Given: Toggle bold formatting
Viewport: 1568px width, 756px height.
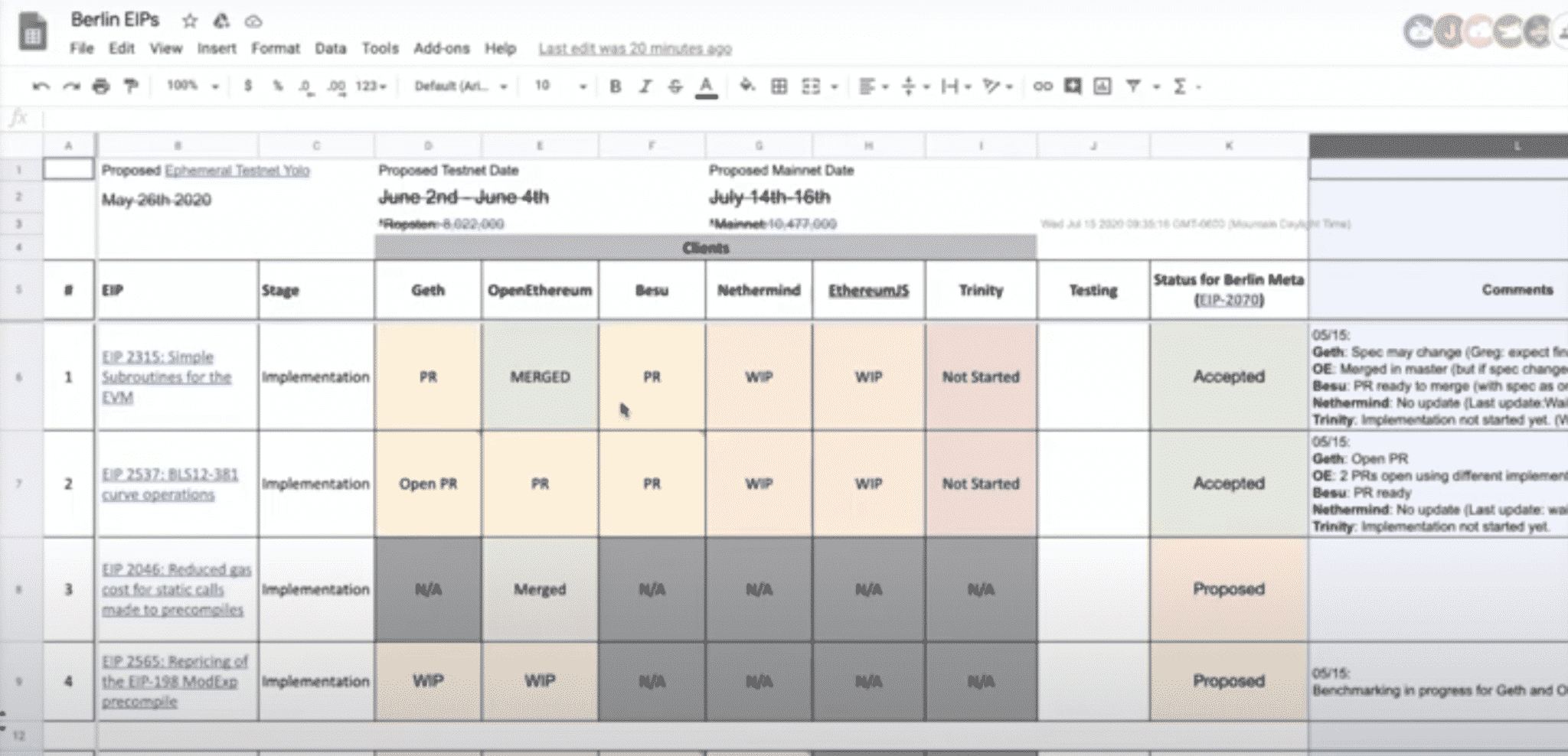Looking at the screenshot, I should coord(615,86).
